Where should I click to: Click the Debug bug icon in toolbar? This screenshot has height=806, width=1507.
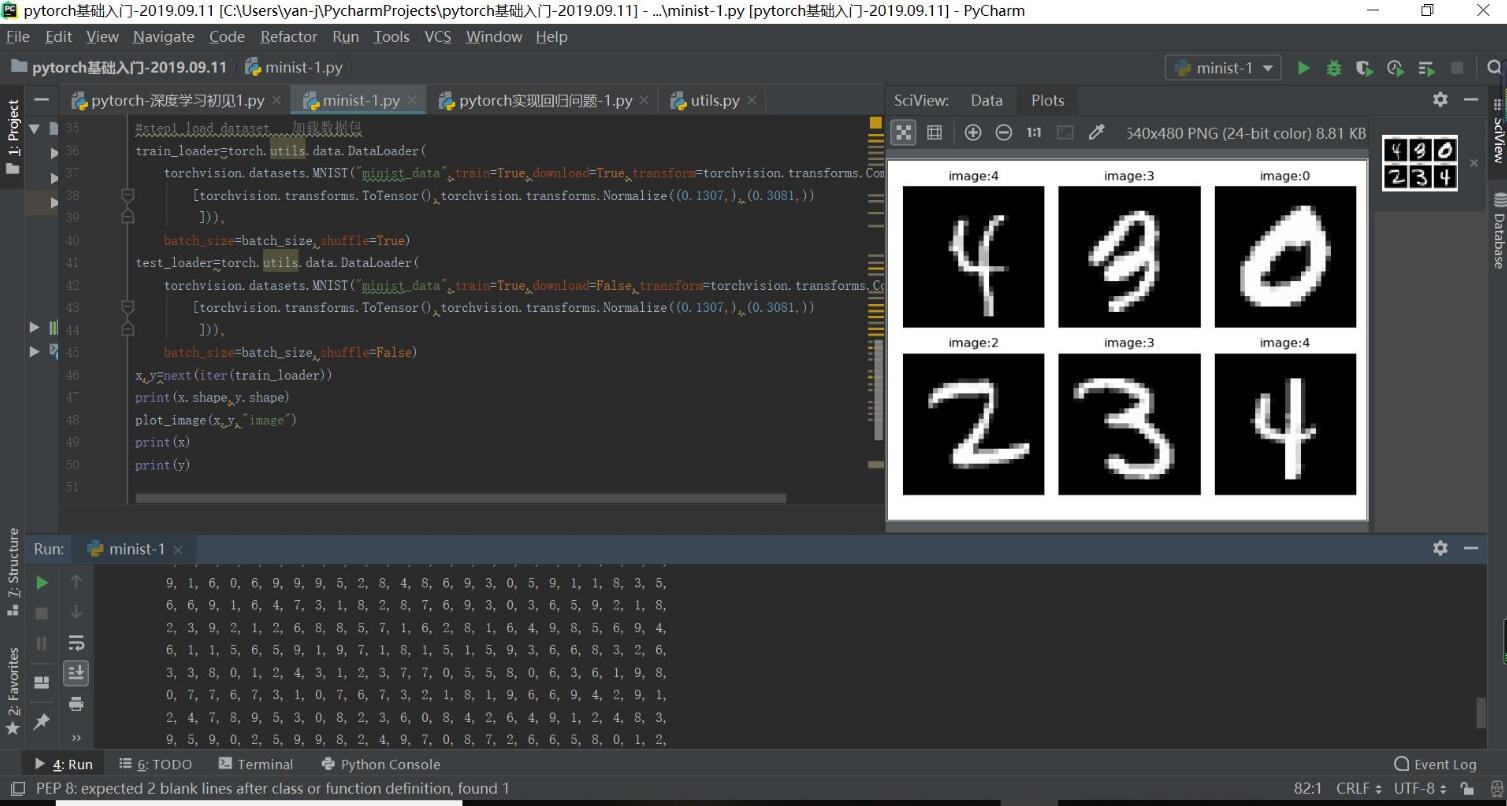(x=1333, y=68)
